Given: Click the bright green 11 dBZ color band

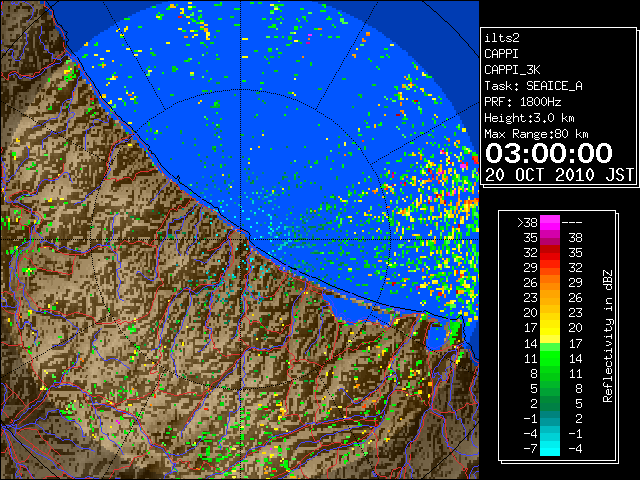Looking at the screenshot, I should [550, 358].
